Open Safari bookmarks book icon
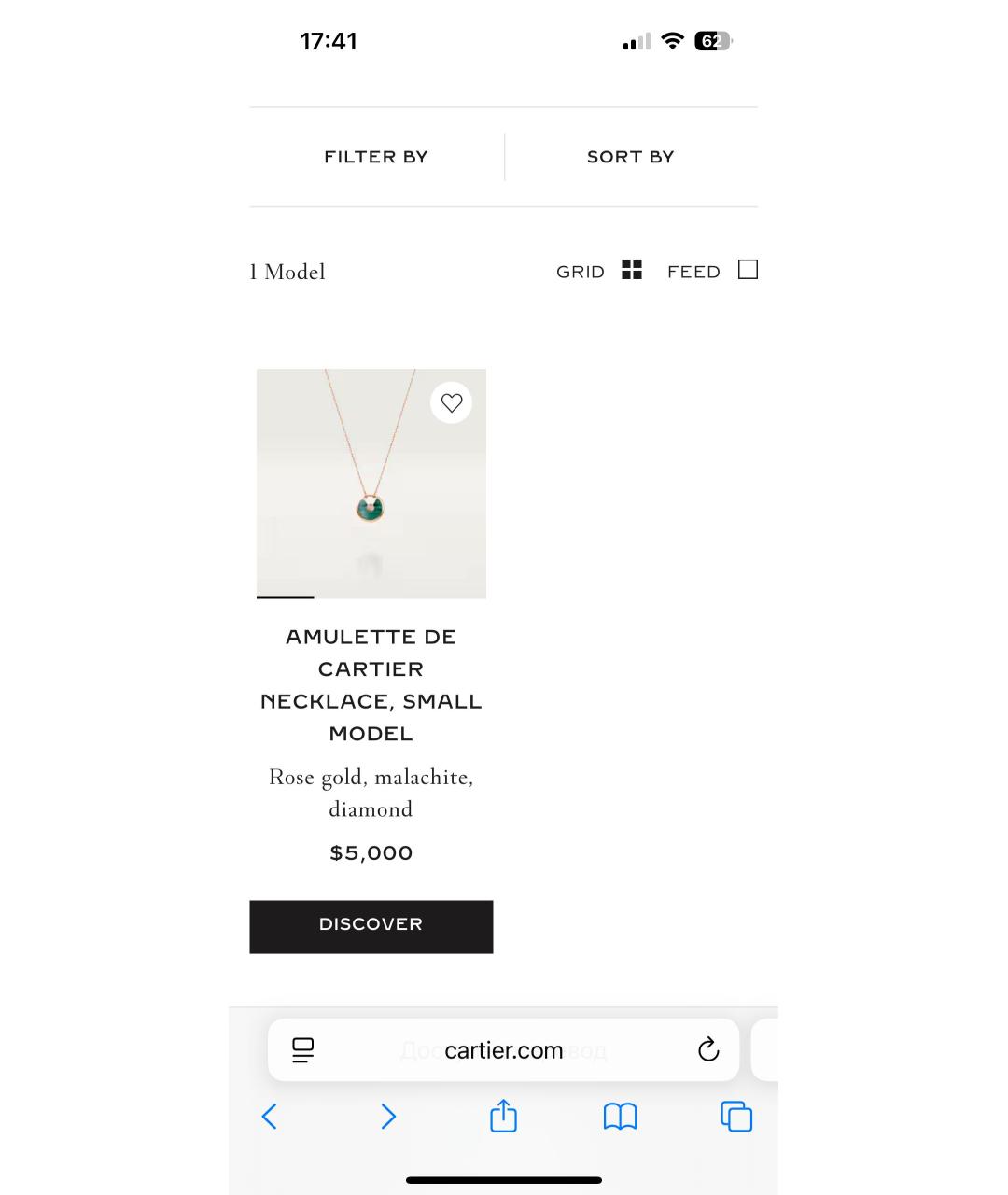 (x=620, y=1117)
